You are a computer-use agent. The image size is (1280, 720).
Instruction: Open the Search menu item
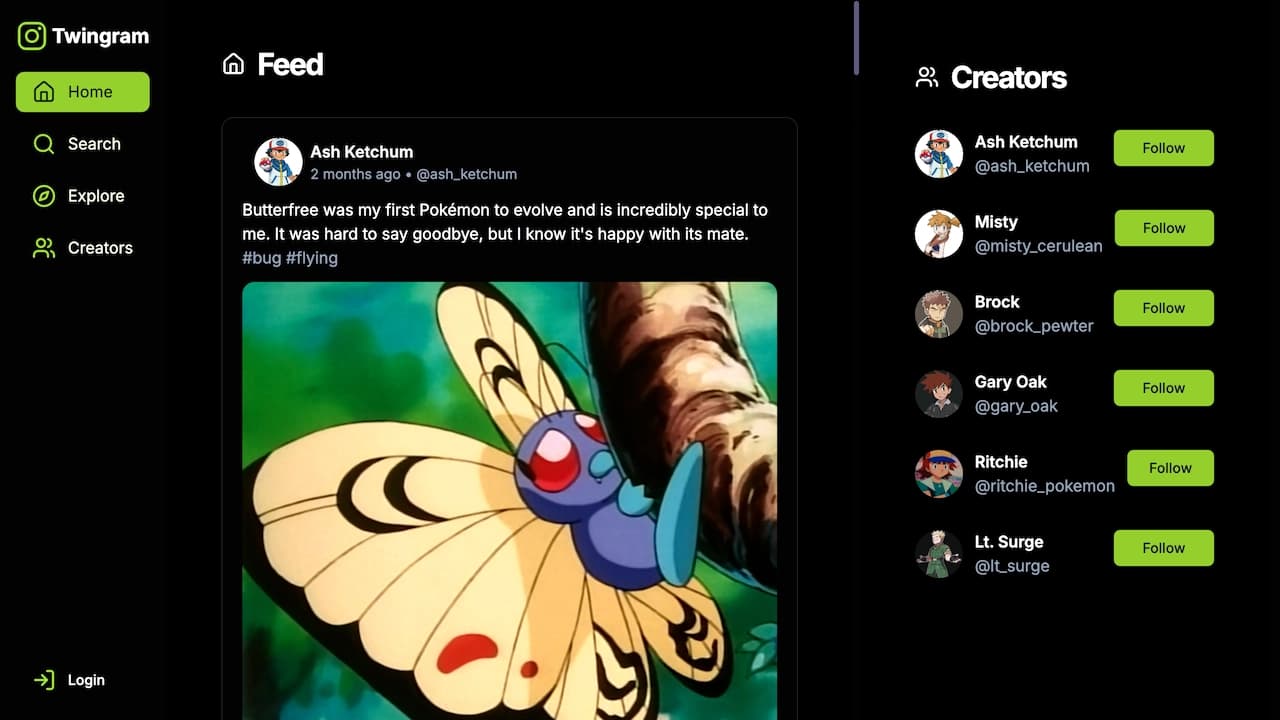tap(83, 144)
